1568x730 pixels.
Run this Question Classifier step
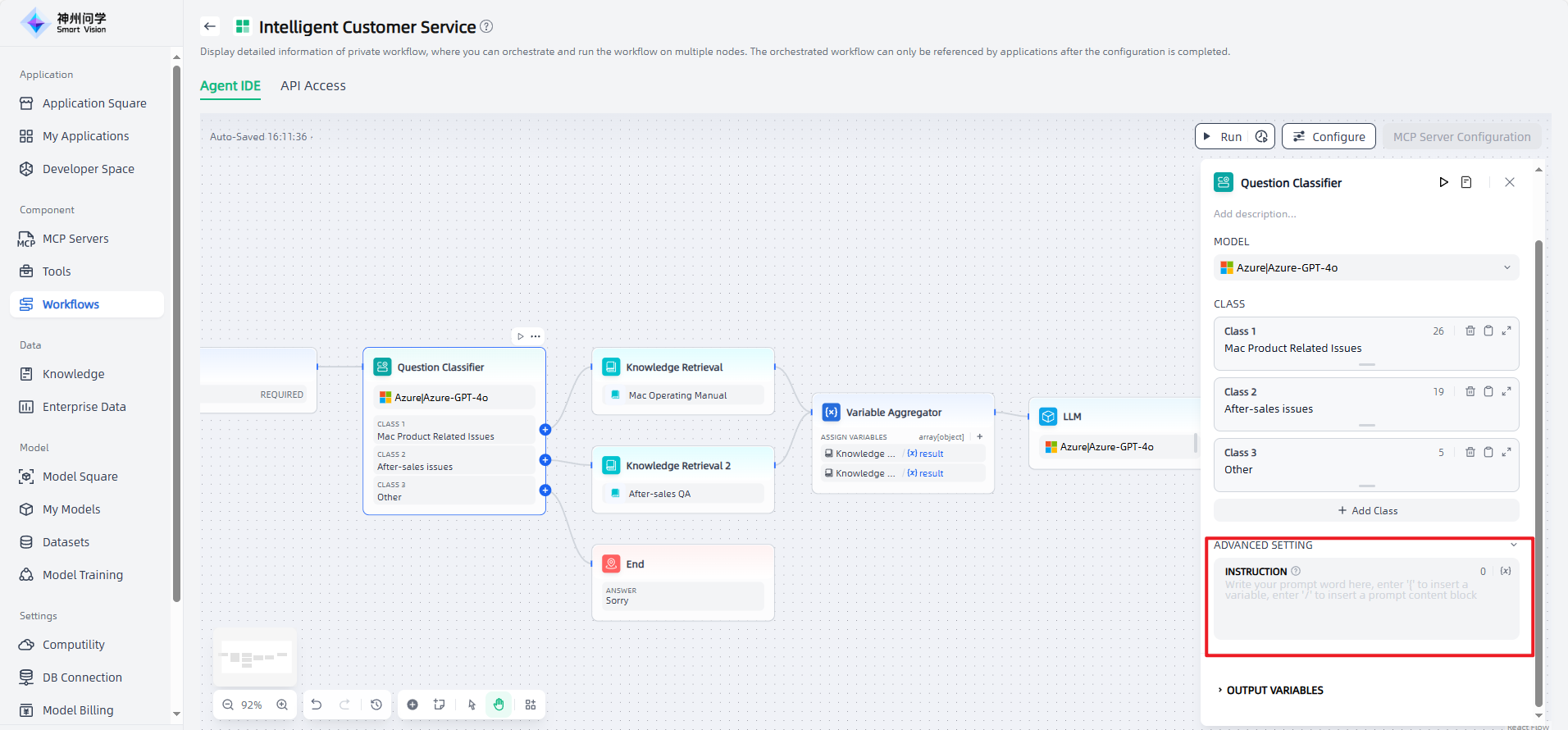pos(1443,182)
